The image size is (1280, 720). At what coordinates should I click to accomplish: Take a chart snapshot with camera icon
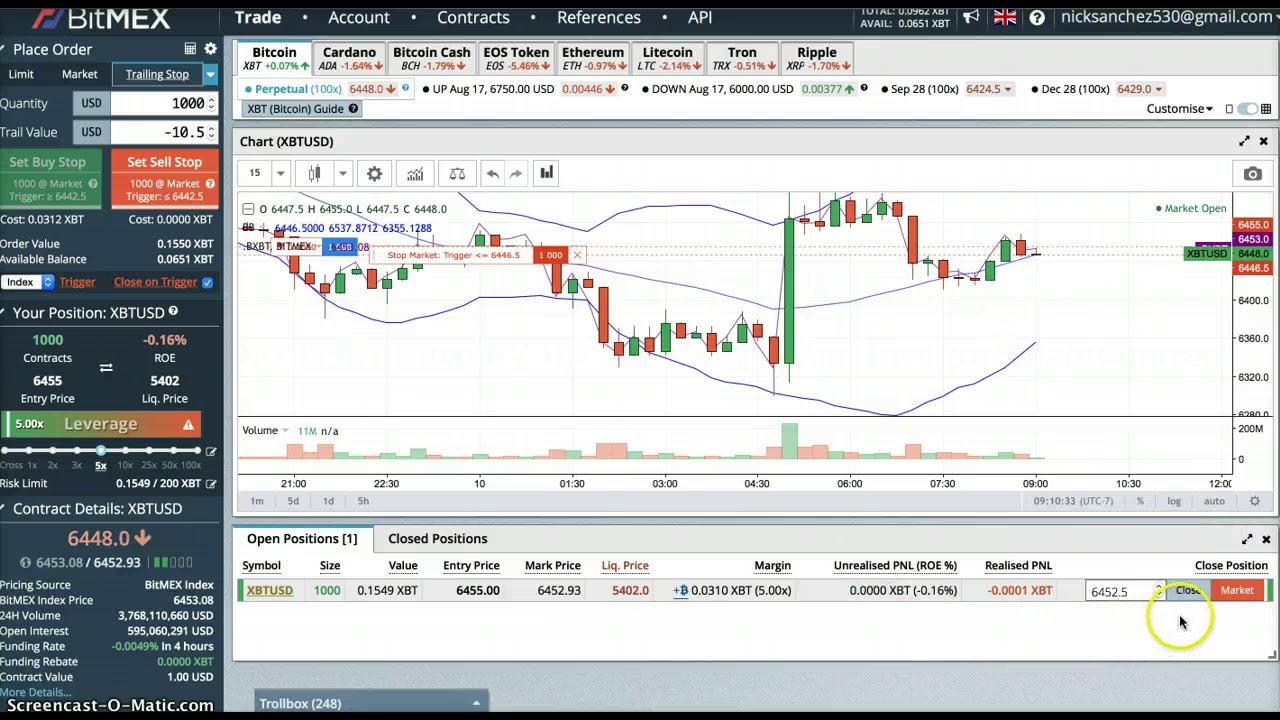[1252, 174]
